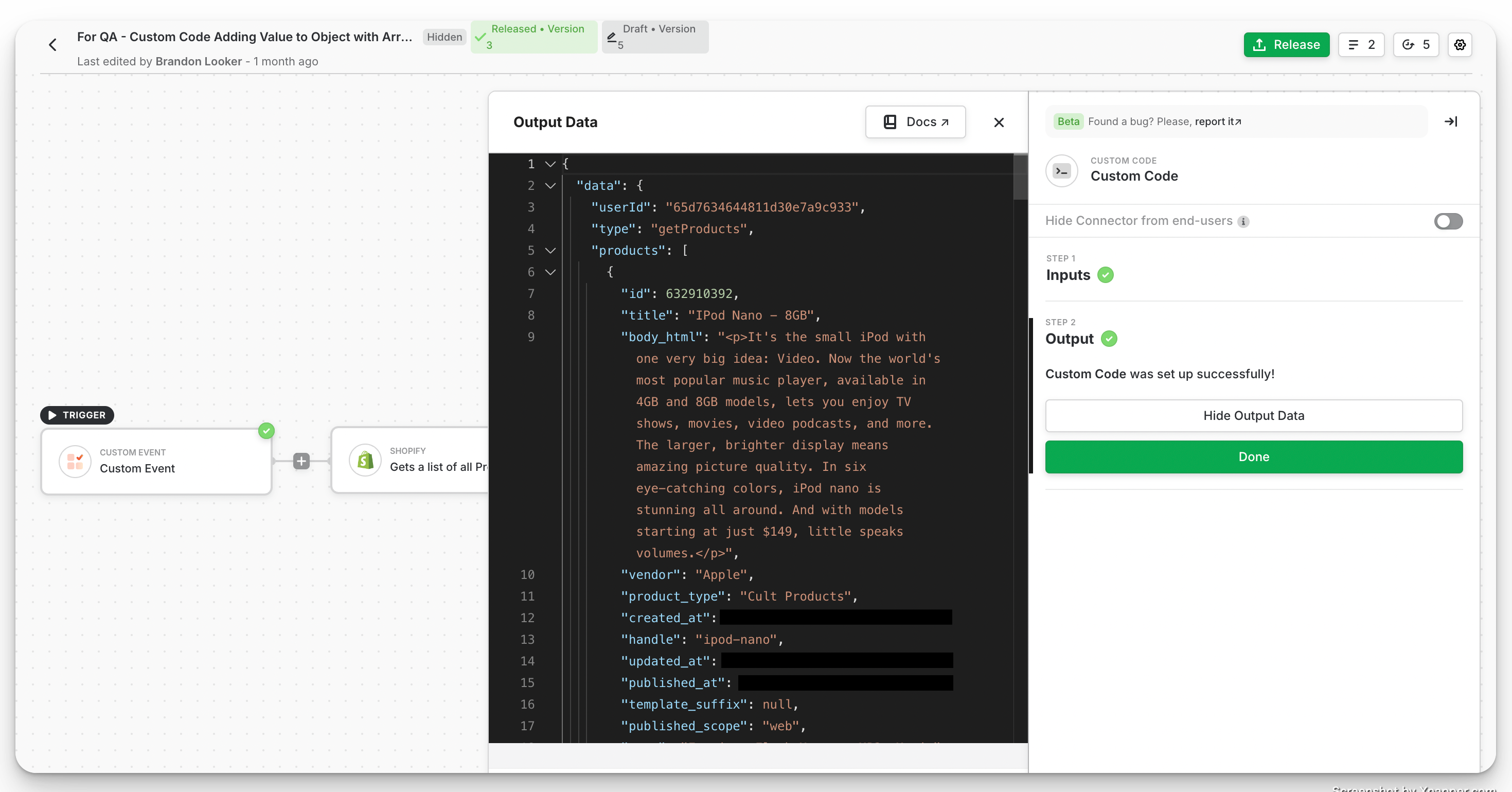
Task: Switch to Released Version 3 tab
Action: click(x=533, y=37)
